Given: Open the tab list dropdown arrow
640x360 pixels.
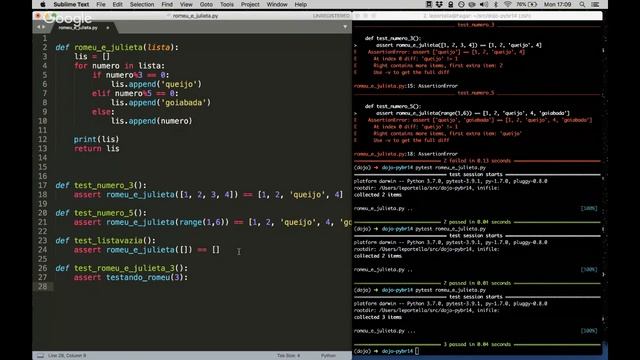Looking at the screenshot, I should pos(345,27).
